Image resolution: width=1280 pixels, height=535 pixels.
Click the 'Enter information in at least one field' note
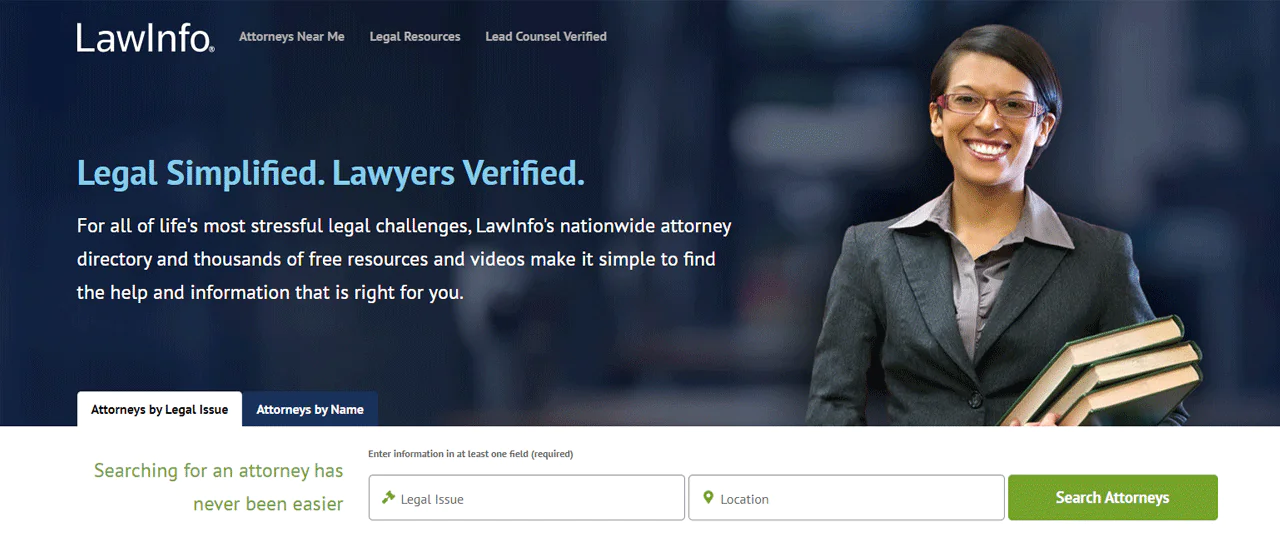[x=470, y=454]
